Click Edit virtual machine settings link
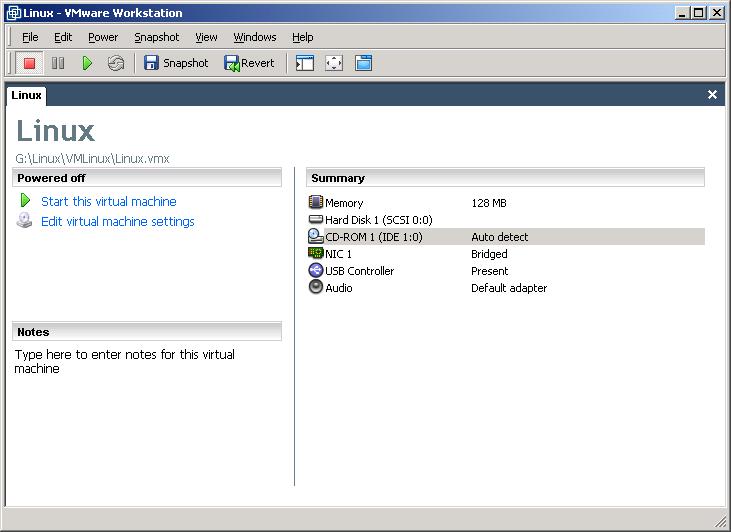Viewport: 731px width, 532px height. point(117,221)
